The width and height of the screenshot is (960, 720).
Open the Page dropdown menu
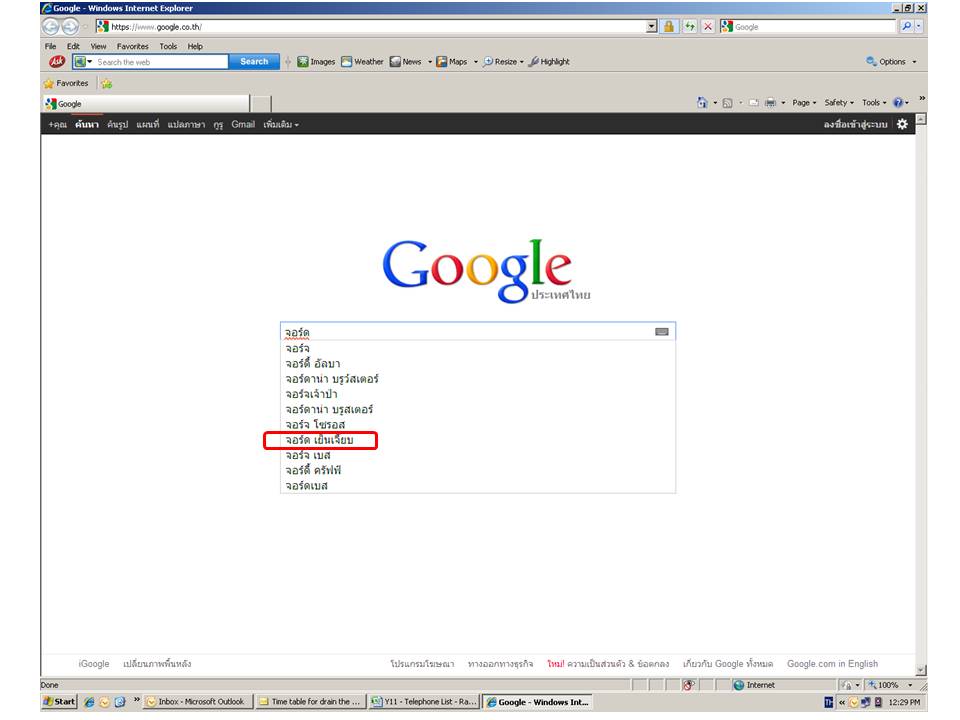pyautogui.click(x=804, y=103)
